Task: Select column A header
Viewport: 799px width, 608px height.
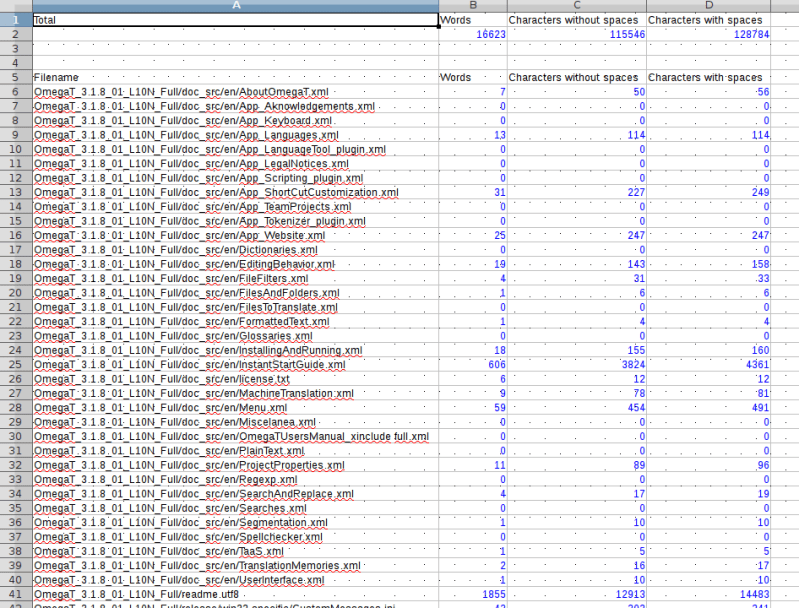Action: pos(235,6)
